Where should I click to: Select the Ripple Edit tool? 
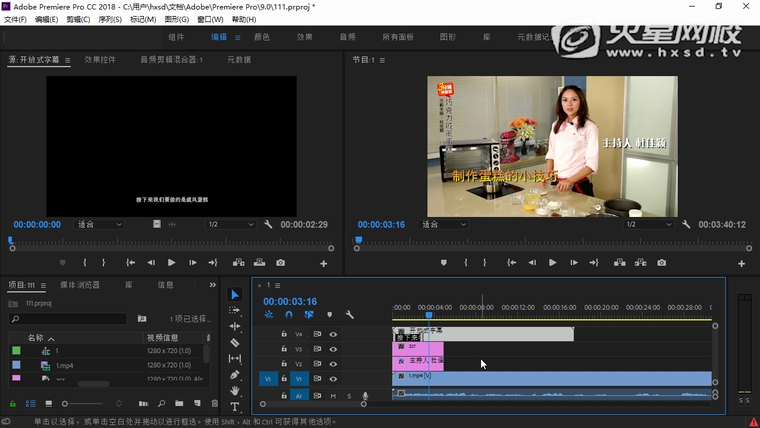[x=235, y=326]
